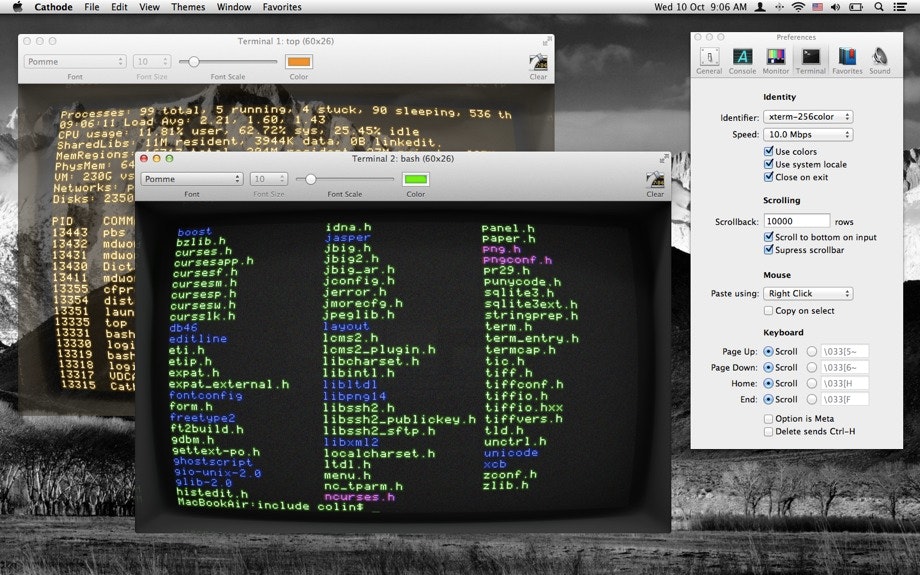Click the Terminal 2: bash title bar
920x575 pixels.
402,158
